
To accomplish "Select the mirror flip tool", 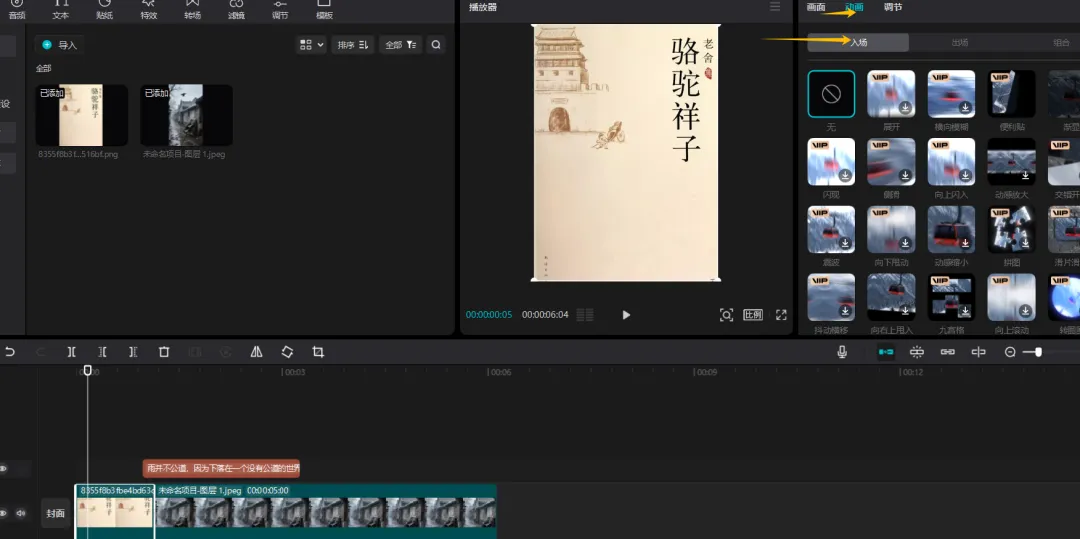I will 257,352.
